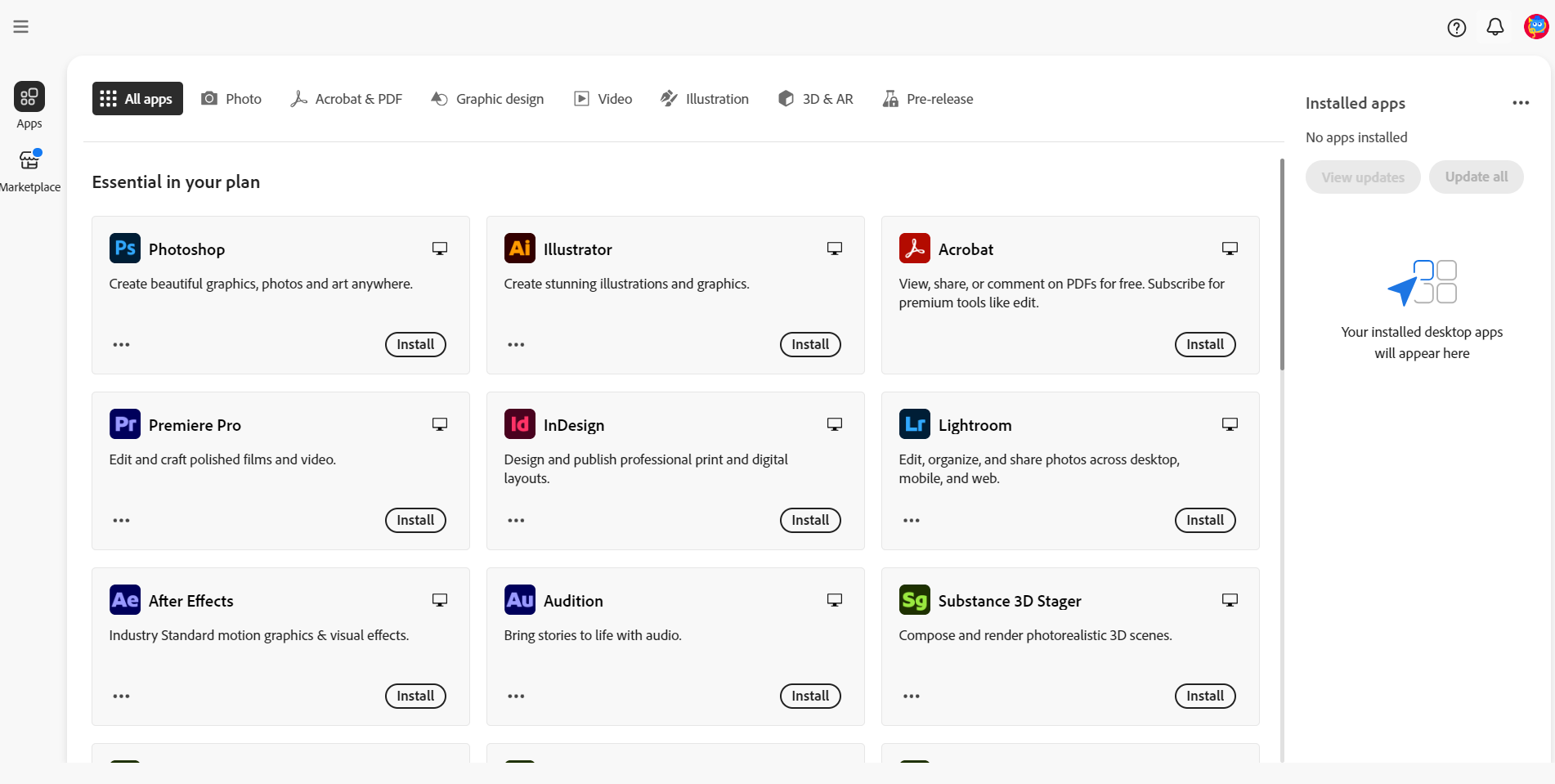
Task: Open more options for the Photoshop card
Action: point(121,344)
